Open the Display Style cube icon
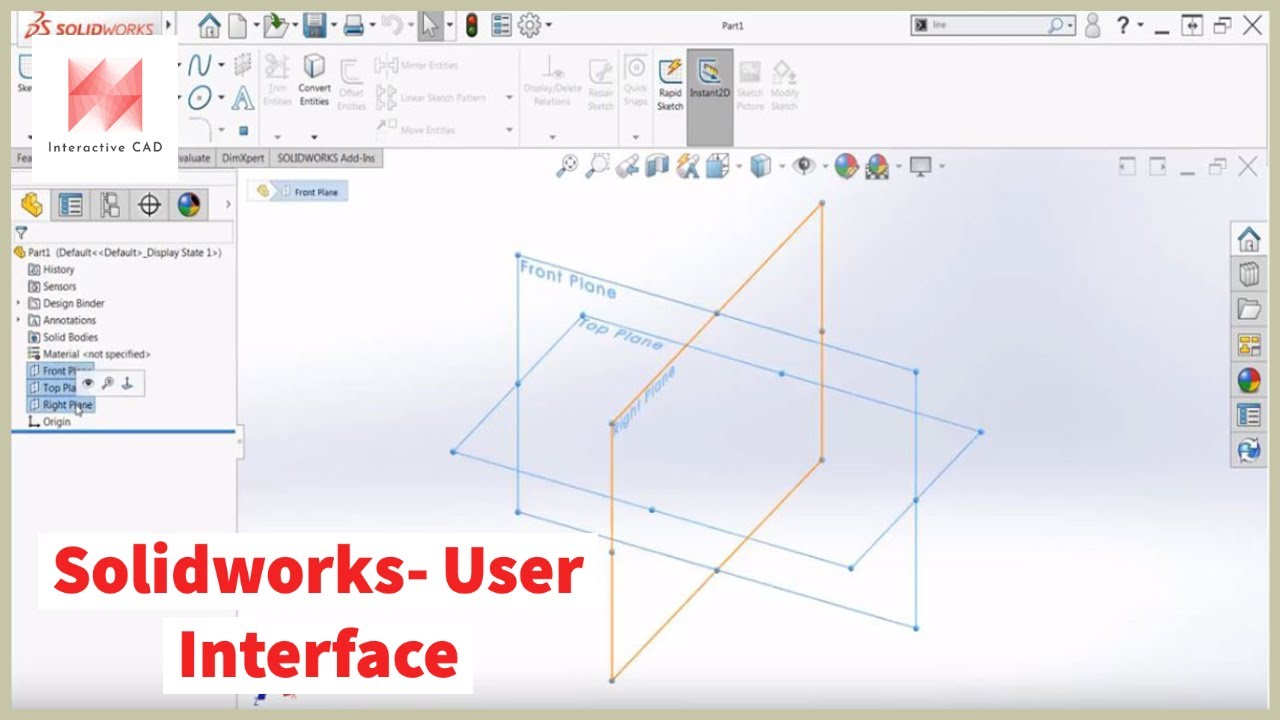This screenshot has width=1280, height=720. (760, 166)
